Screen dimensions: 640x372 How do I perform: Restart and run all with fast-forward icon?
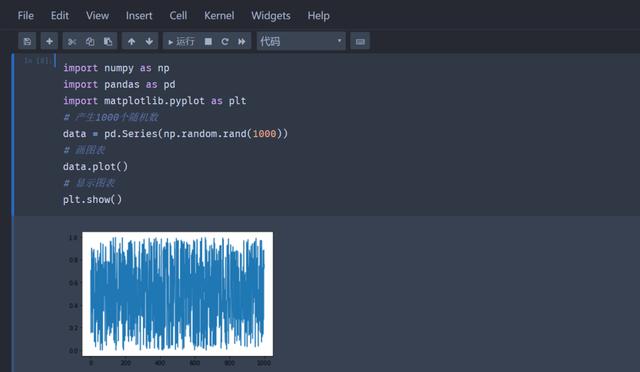(x=242, y=41)
